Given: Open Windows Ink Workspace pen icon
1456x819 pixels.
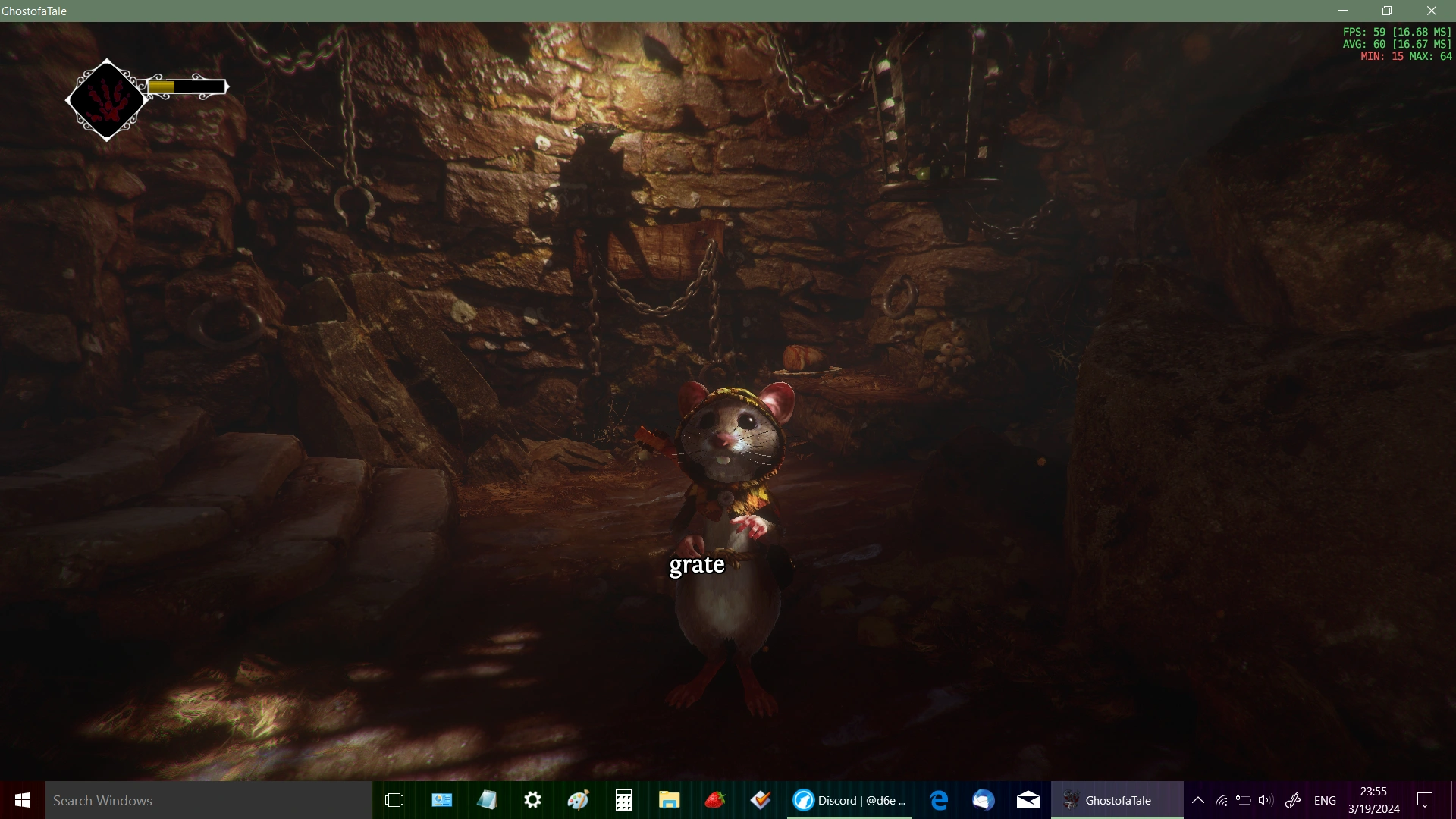Looking at the screenshot, I should tap(1294, 800).
